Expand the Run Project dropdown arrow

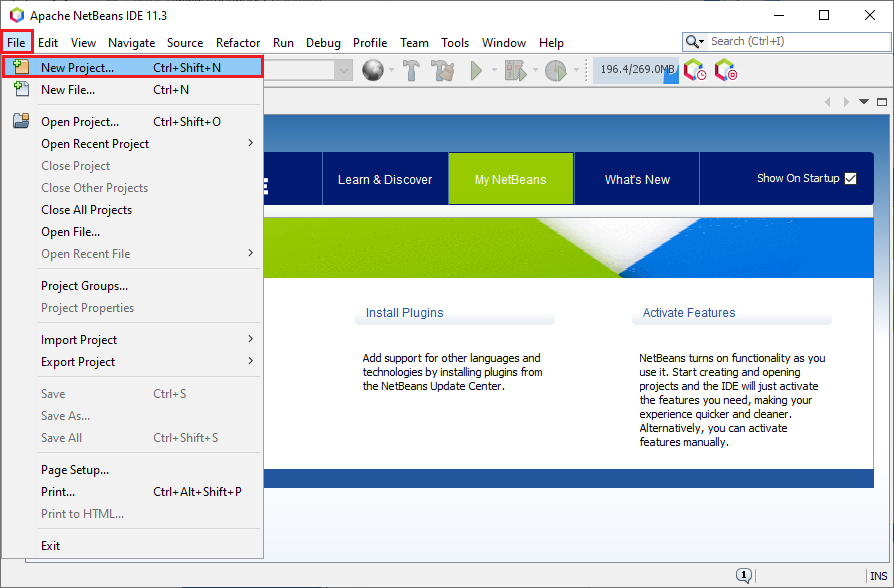click(494, 70)
